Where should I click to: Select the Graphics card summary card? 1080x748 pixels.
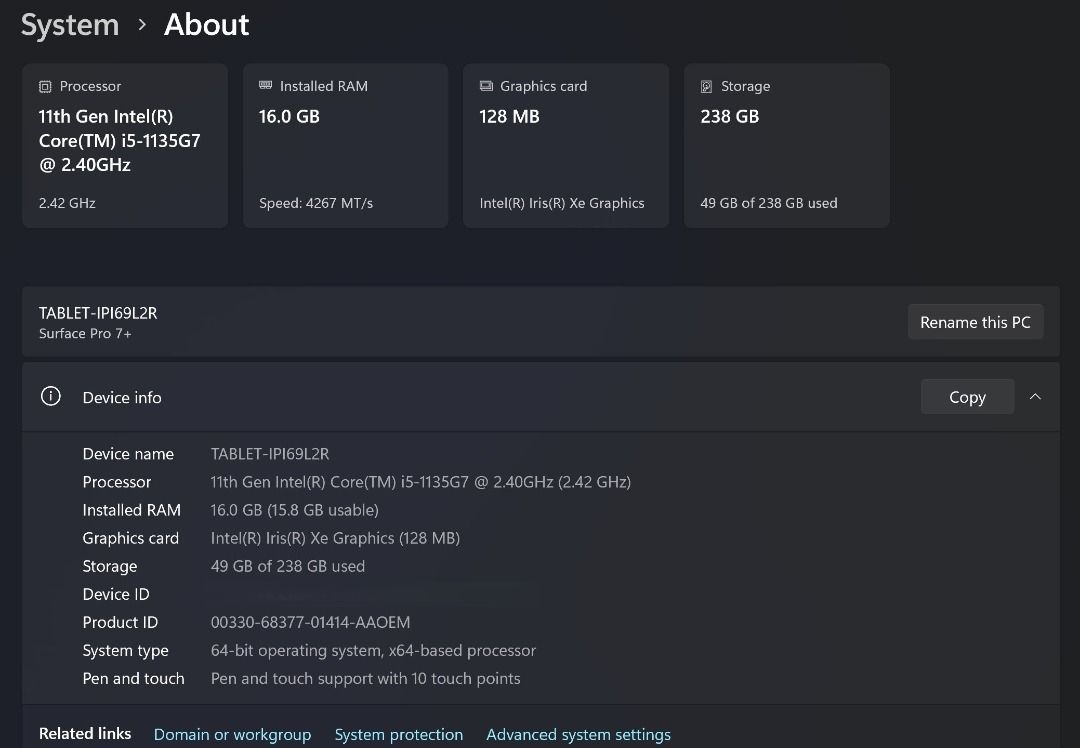566,145
